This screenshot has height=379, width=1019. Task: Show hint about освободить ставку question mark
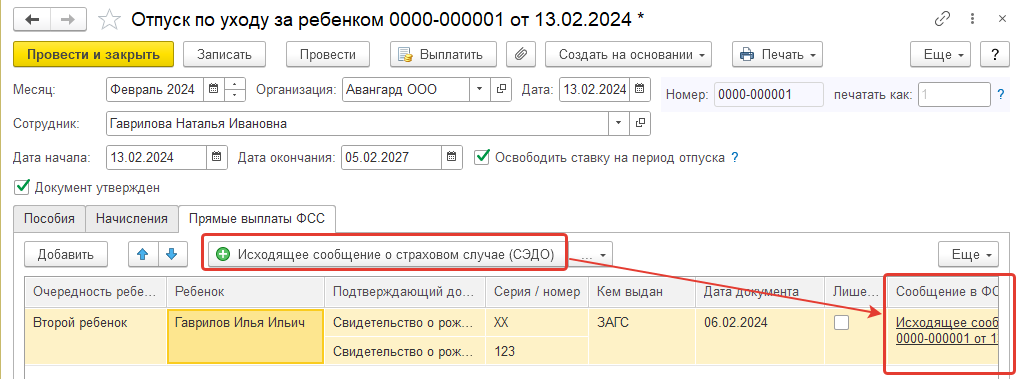pos(734,157)
